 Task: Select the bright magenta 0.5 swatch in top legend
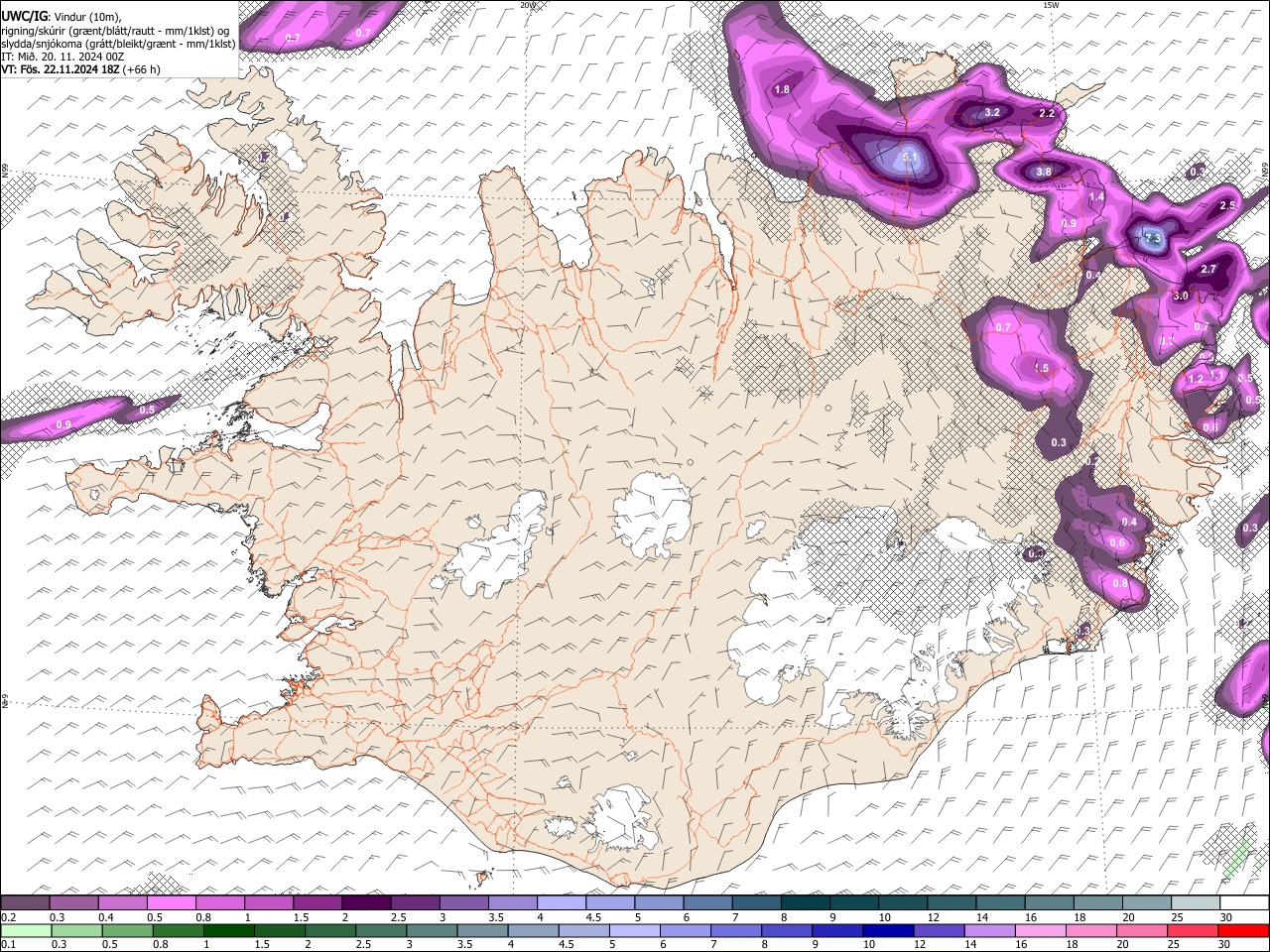pyautogui.click(x=172, y=903)
